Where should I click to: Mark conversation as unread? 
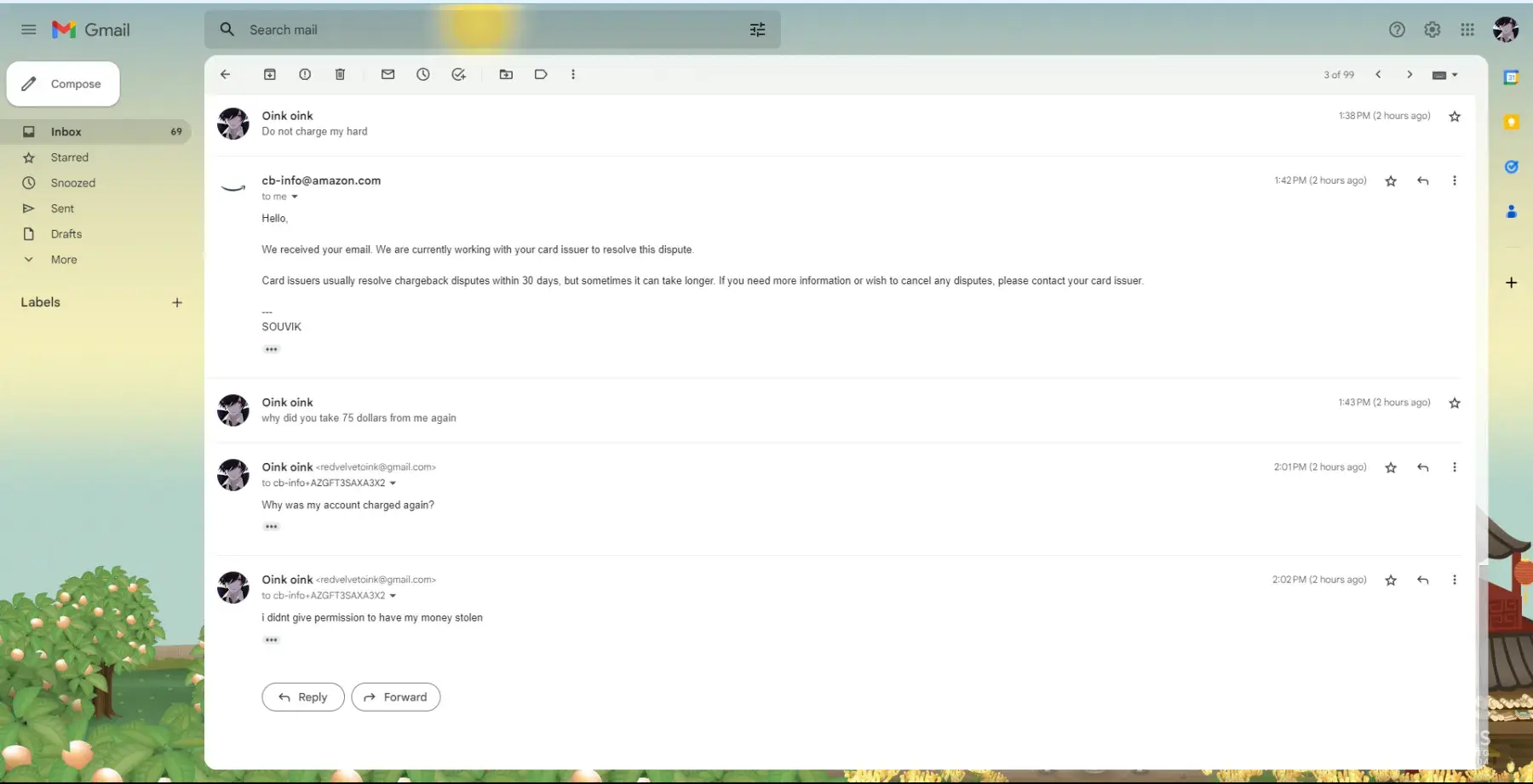[388, 75]
